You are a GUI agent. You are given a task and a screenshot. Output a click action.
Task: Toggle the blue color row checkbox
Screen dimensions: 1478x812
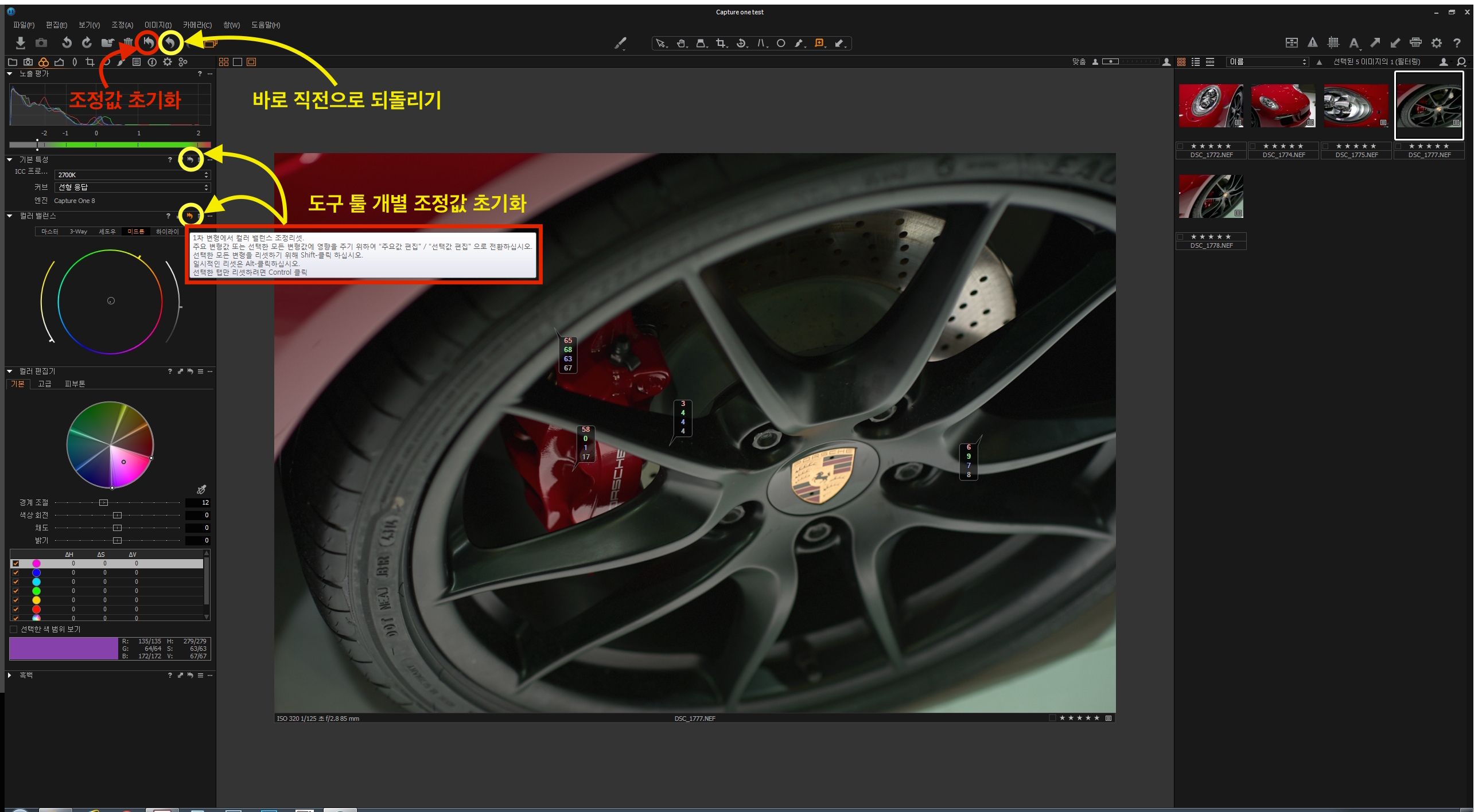tap(16, 572)
